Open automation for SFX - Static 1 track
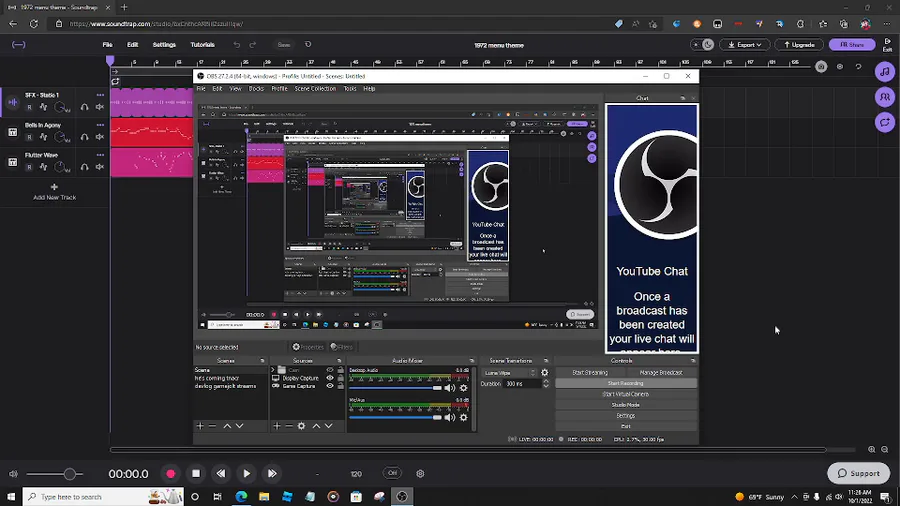Image resolution: width=900 pixels, height=506 pixels. coord(44,107)
